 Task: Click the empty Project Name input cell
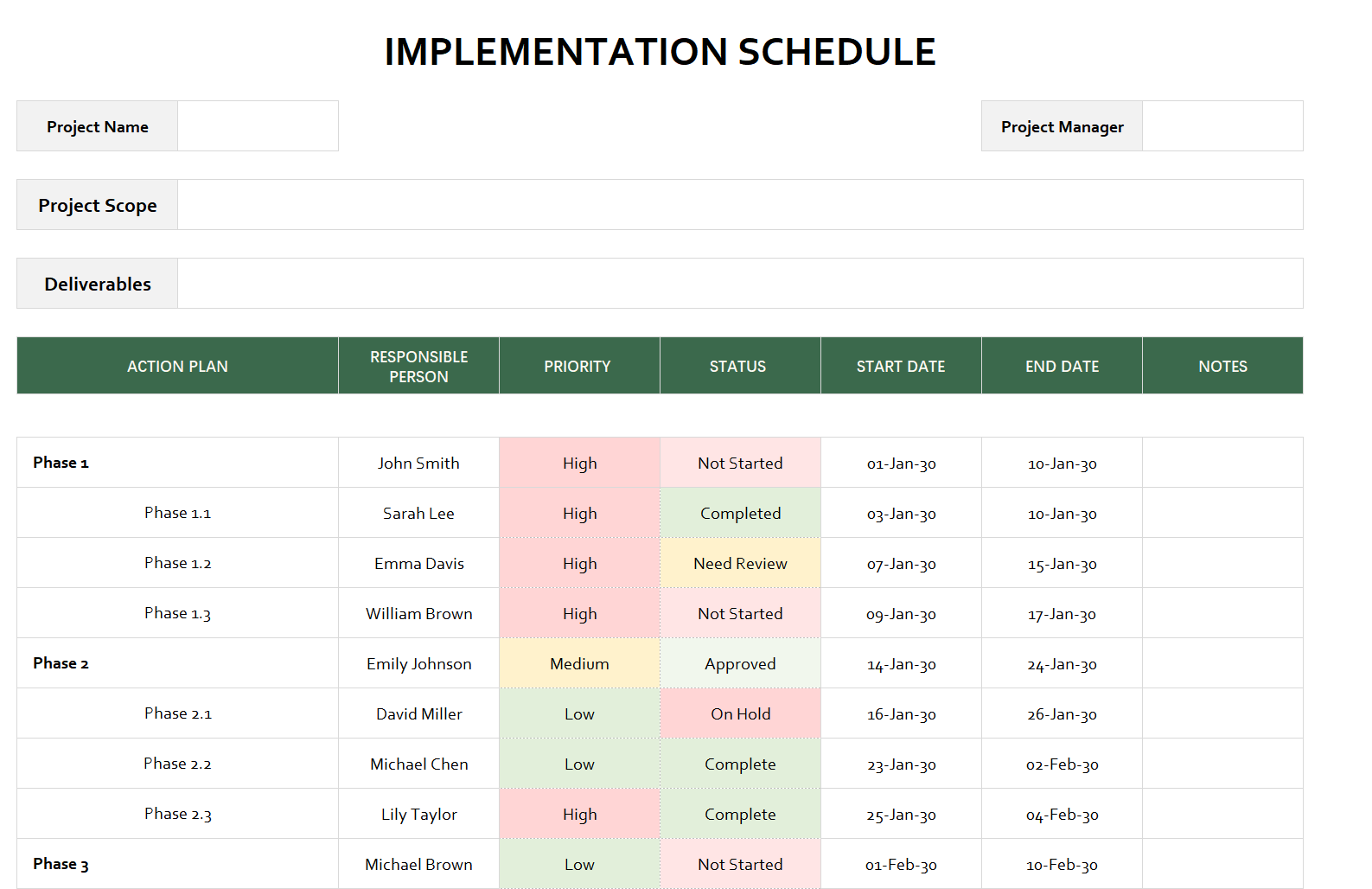coord(258,126)
